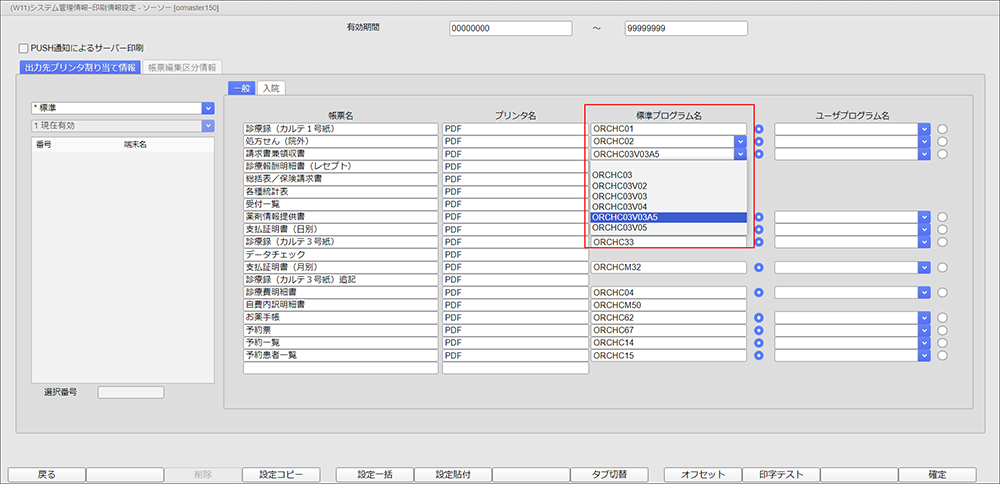Click the 印字テスト button
1000x484 pixels.
click(782, 474)
